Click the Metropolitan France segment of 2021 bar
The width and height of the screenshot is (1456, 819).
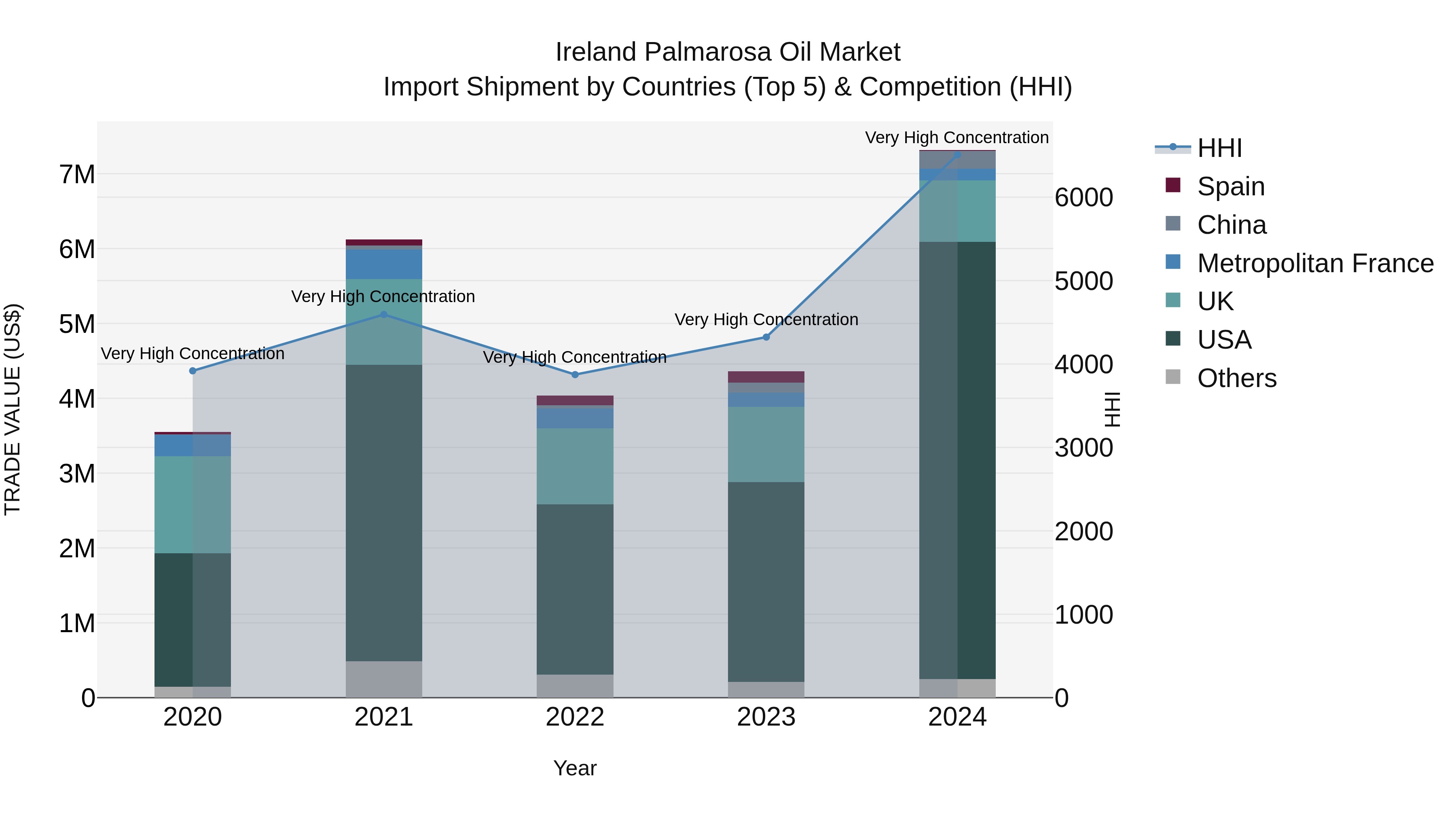pos(384,265)
